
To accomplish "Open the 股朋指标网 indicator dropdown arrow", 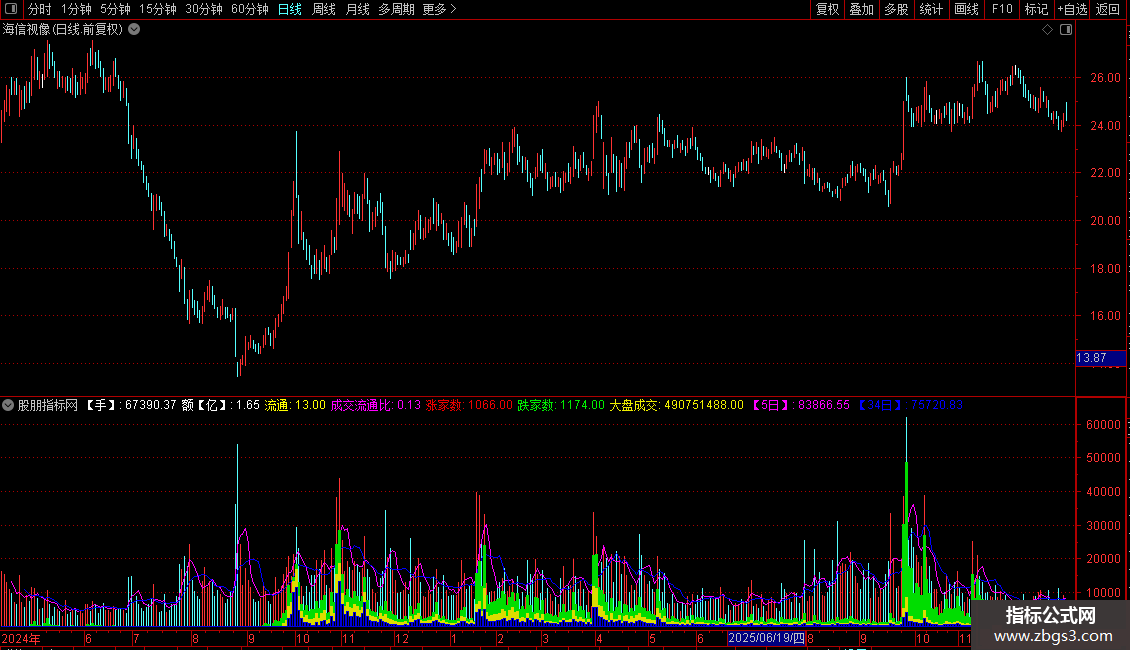I will tap(8, 406).
